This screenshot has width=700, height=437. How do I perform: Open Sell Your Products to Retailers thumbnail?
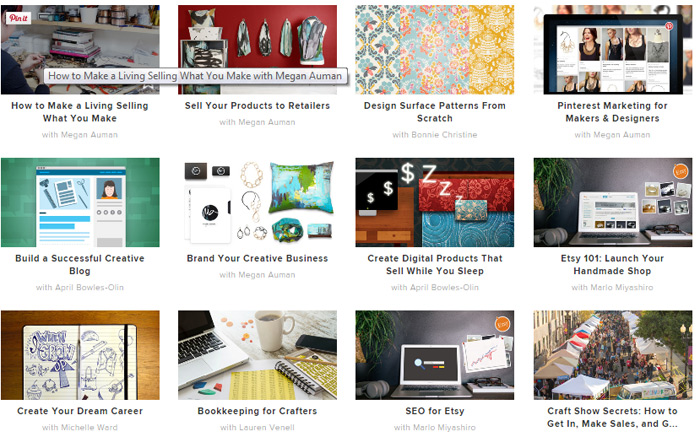click(257, 50)
